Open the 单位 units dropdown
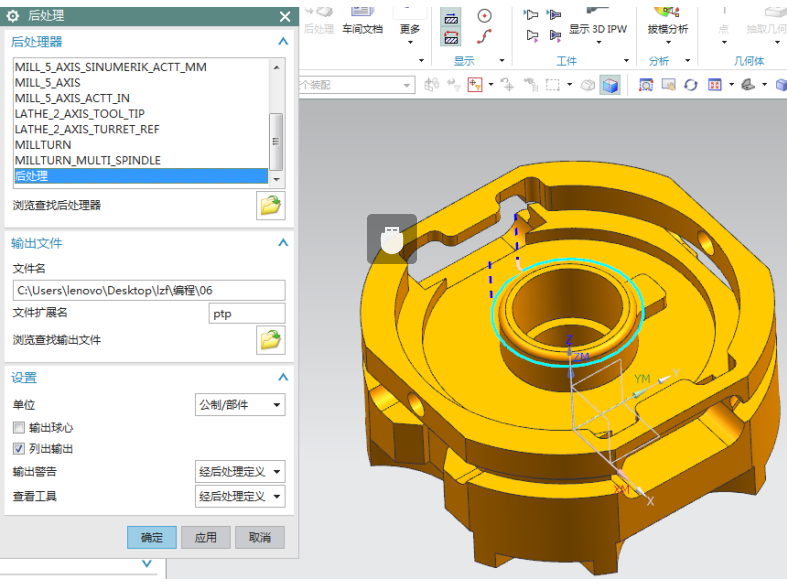787x584 pixels. click(240, 405)
